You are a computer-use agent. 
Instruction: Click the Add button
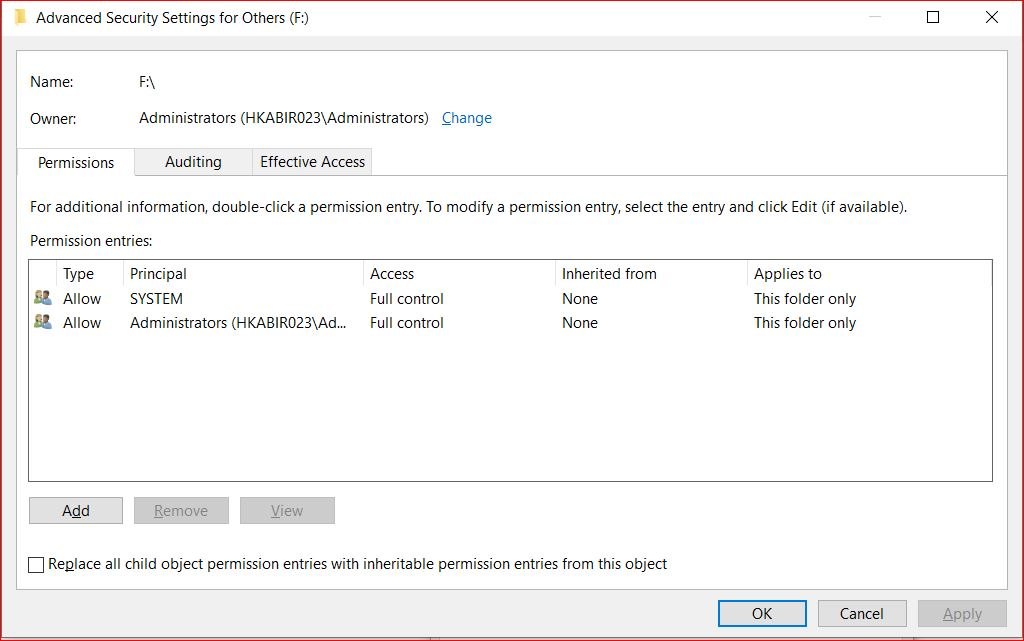tap(76, 510)
